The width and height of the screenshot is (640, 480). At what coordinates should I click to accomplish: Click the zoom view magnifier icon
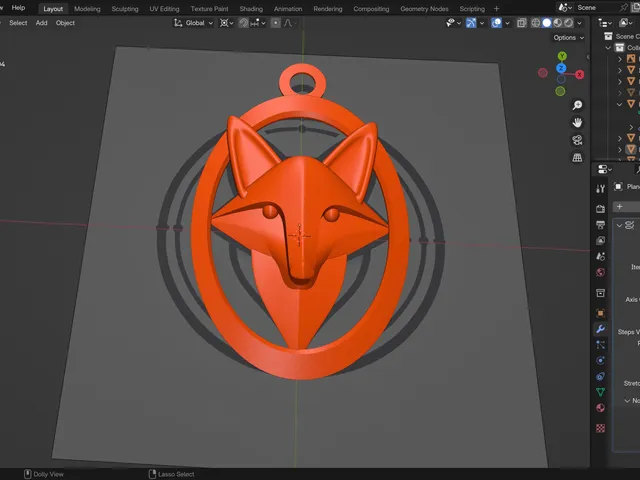(x=577, y=105)
